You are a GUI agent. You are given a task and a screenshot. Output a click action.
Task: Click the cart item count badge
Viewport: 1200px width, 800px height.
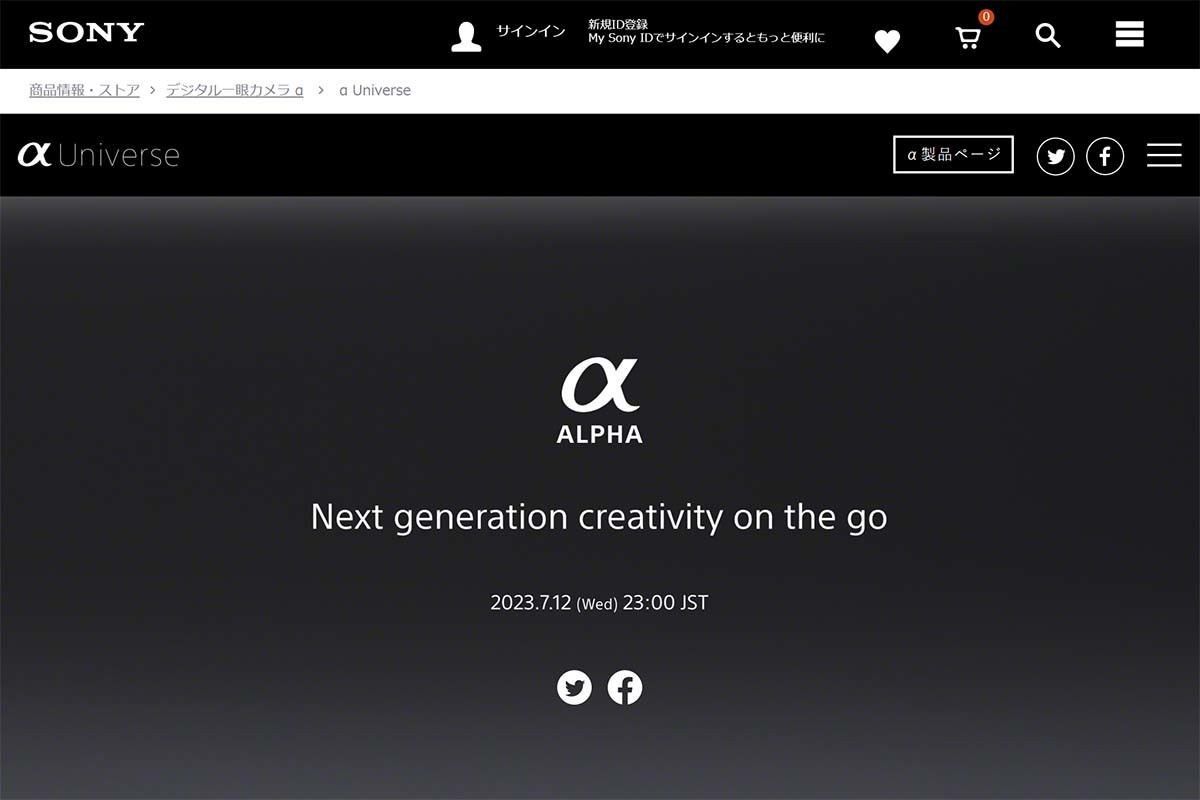(986, 17)
